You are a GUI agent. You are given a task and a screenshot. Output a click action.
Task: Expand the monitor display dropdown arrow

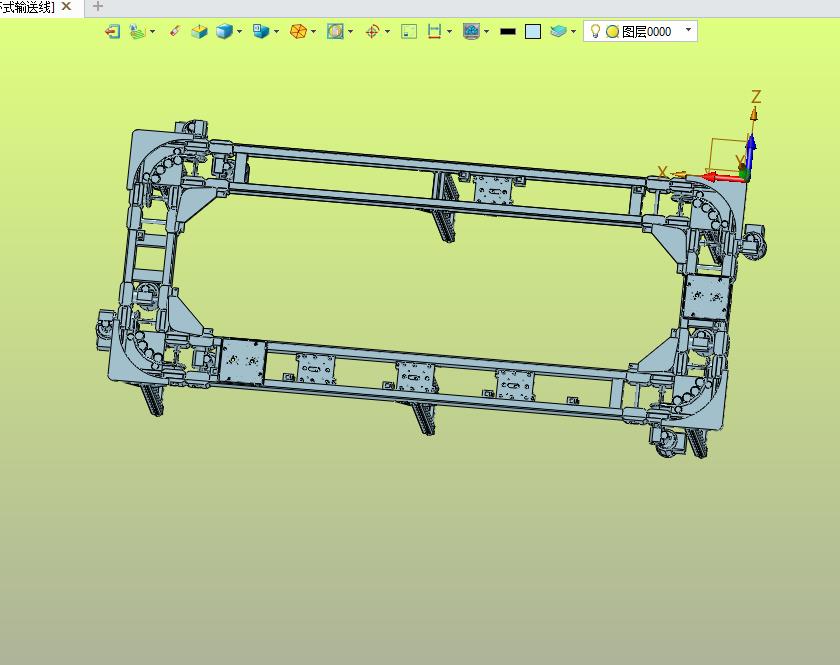(x=486, y=32)
